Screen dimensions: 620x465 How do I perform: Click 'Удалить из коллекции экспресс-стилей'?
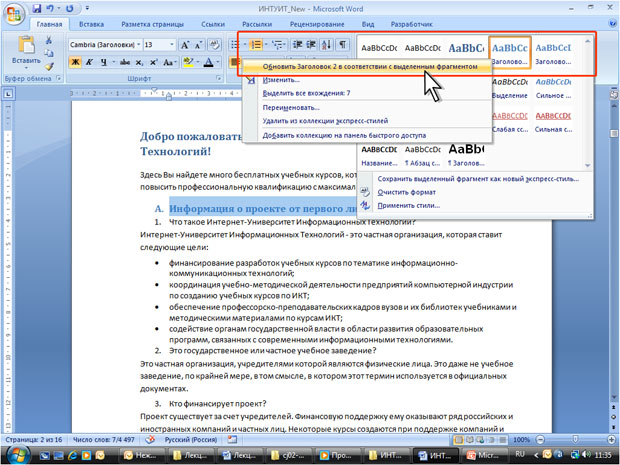[x=367, y=121]
